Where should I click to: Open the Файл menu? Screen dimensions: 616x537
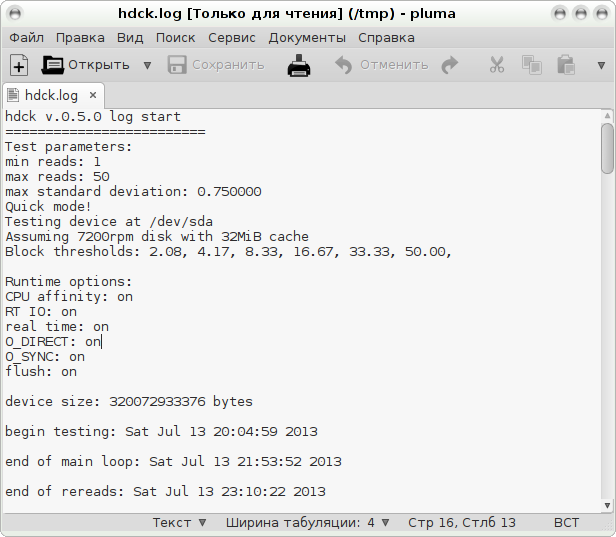[x=26, y=38]
